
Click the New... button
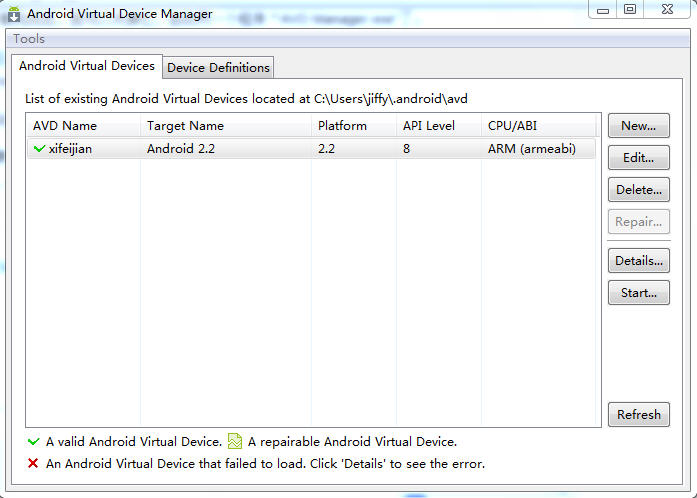[638, 126]
